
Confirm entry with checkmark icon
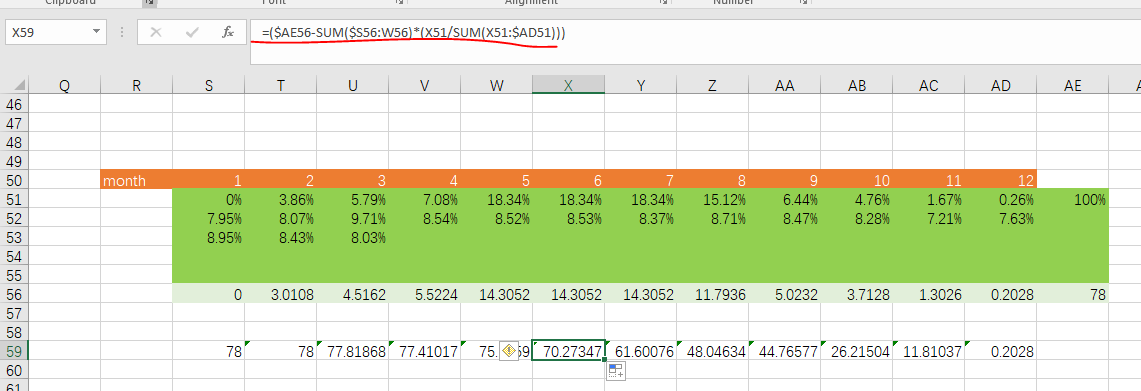point(192,33)
